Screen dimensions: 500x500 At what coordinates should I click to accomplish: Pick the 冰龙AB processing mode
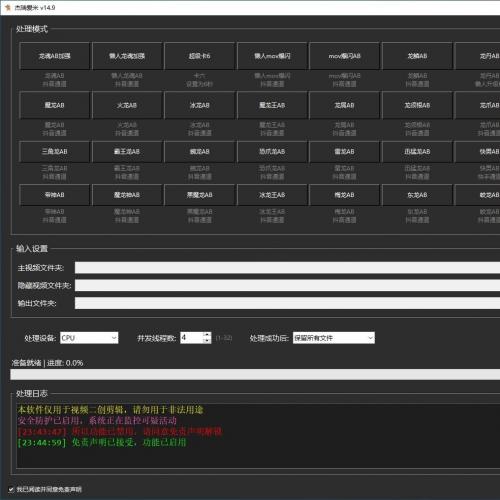click(x=199, y=105)
